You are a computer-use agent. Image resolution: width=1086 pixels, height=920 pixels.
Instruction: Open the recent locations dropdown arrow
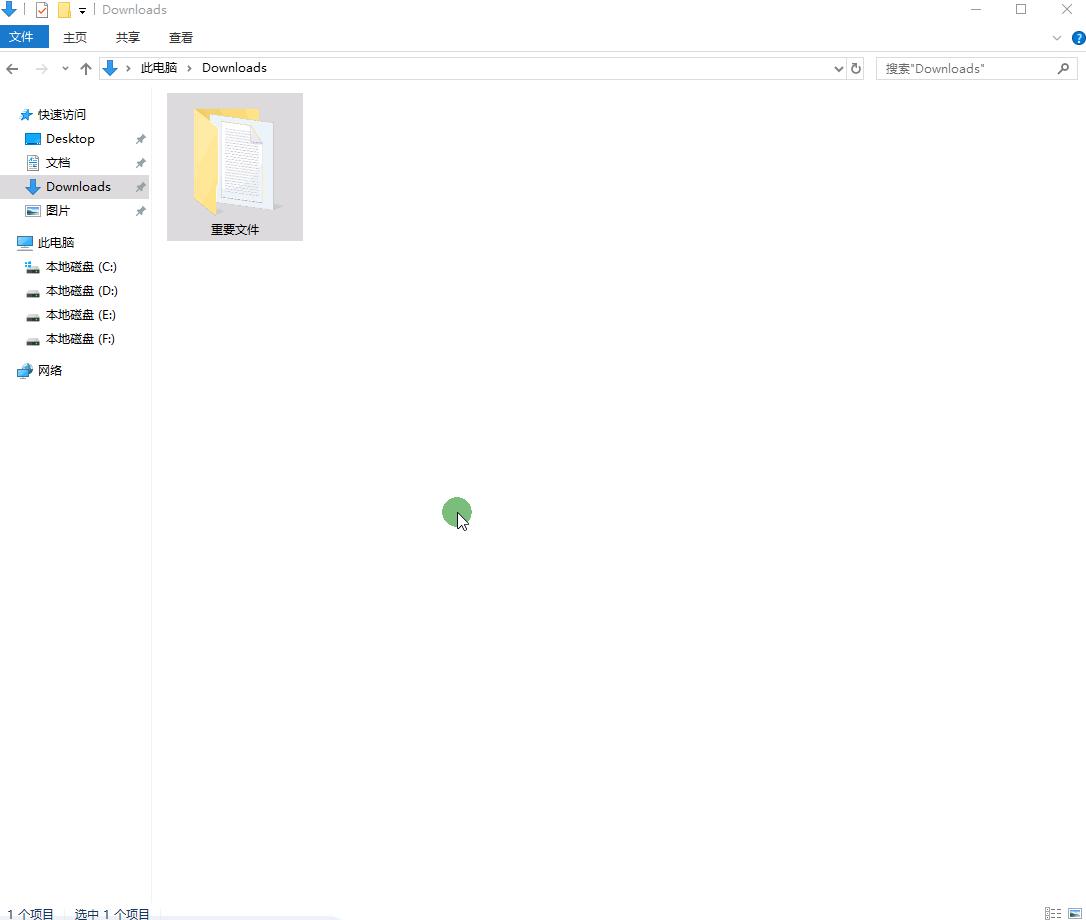pos(65,69)
